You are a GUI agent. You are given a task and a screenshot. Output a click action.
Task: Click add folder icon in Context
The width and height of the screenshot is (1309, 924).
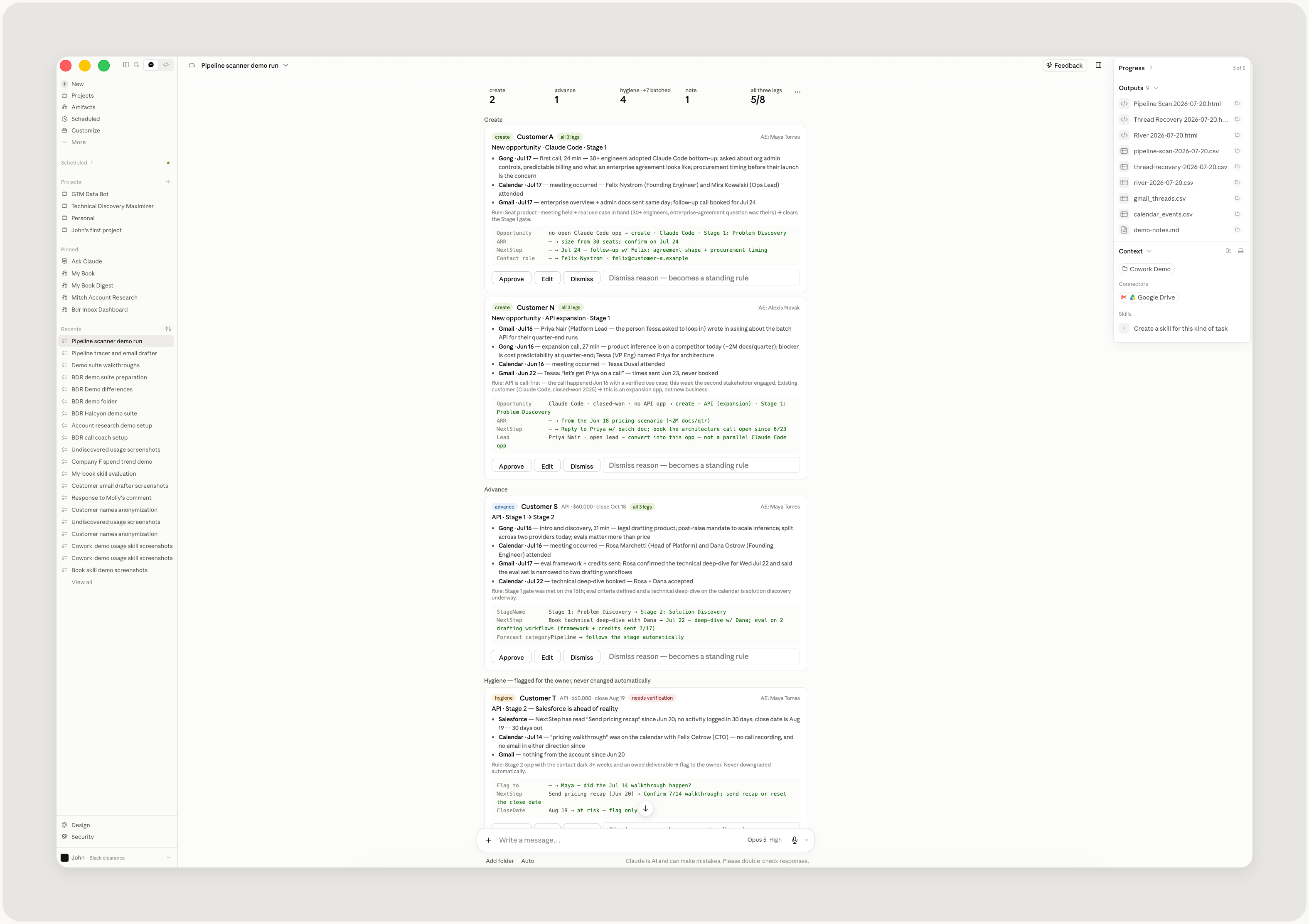tap(1229, 251)
